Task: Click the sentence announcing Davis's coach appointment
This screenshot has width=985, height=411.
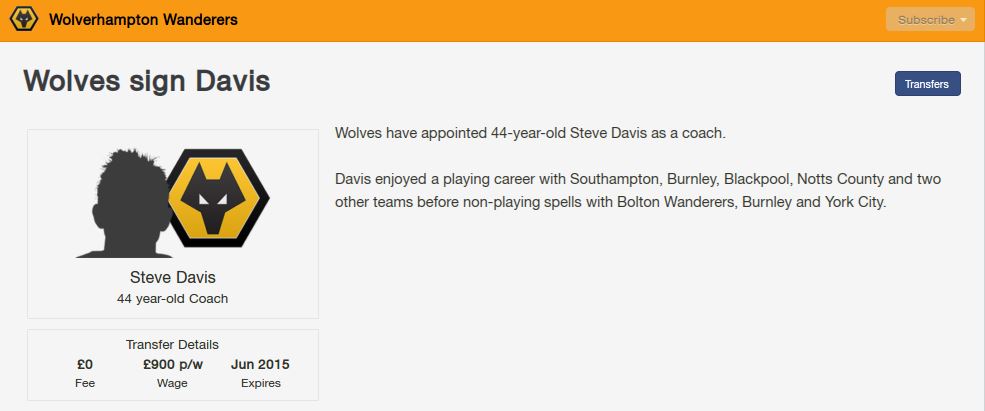Action: pos(530,133)
